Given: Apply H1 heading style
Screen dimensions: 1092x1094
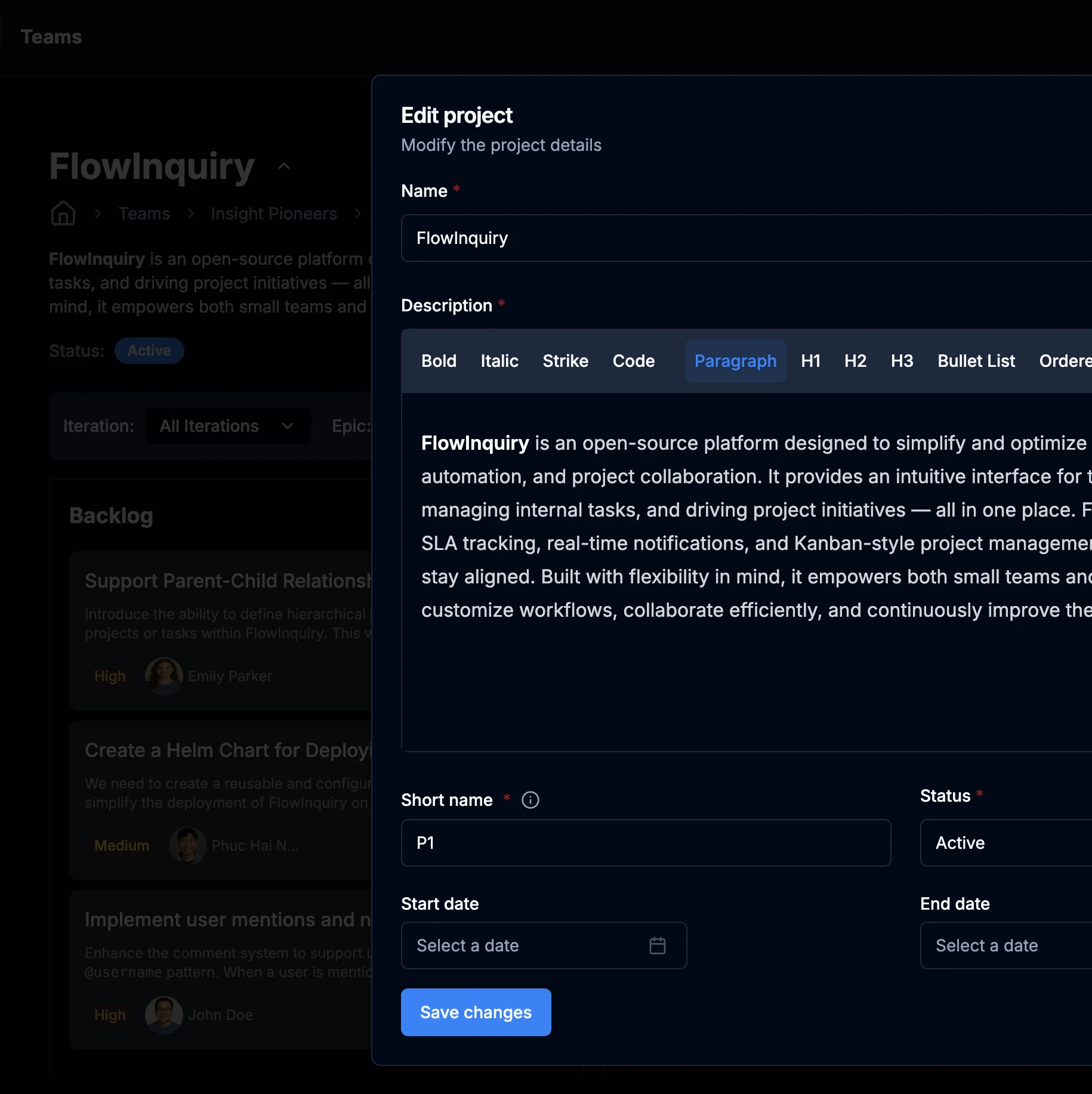Looking at the screenshot, I should [810, 361].
